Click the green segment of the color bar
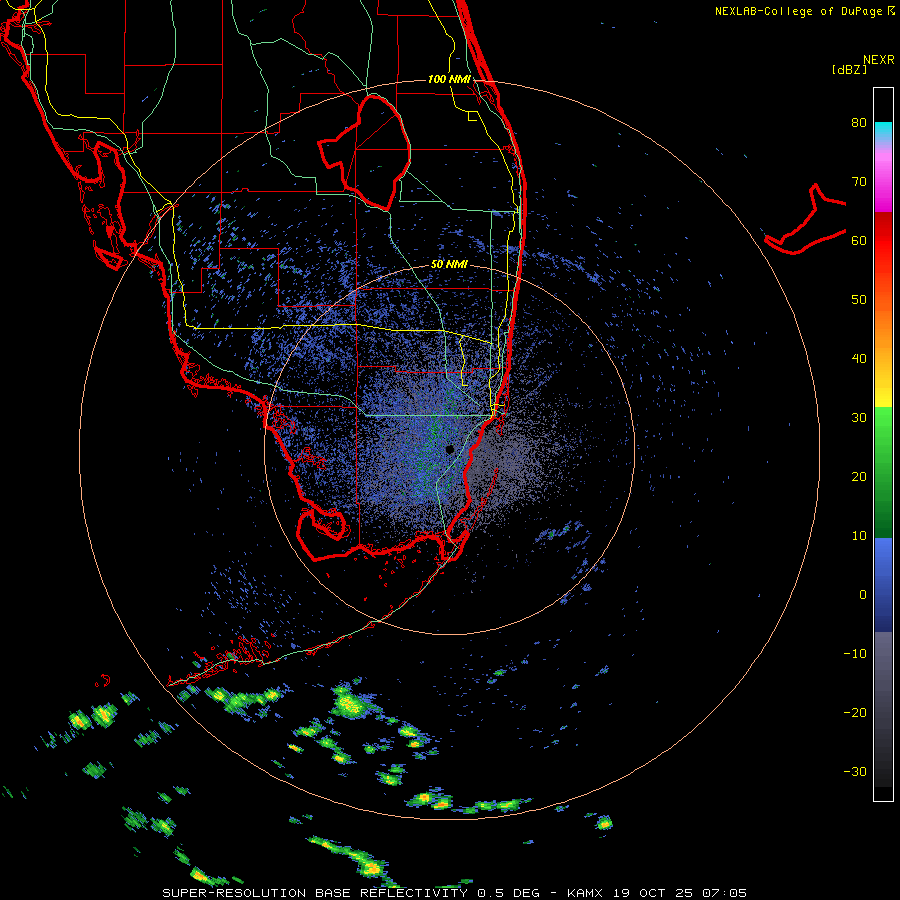This screenshot has height=900, width=900. (883, 472)
